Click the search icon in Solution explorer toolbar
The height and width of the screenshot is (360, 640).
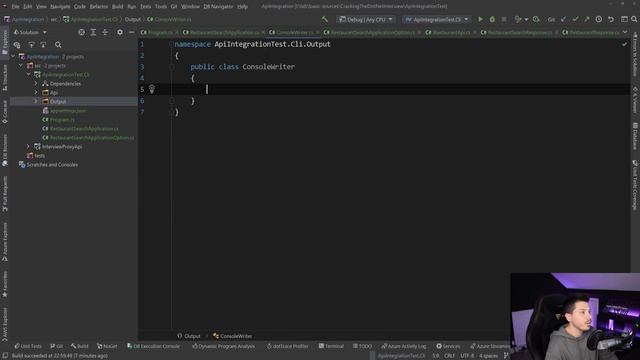(58, 45)
